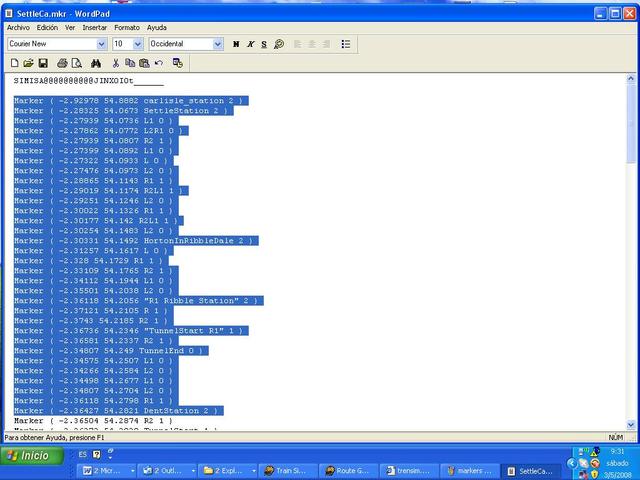Save the document with the floppy icon
The width and height of the screenshot is (640, 480).
coord(42,62)
